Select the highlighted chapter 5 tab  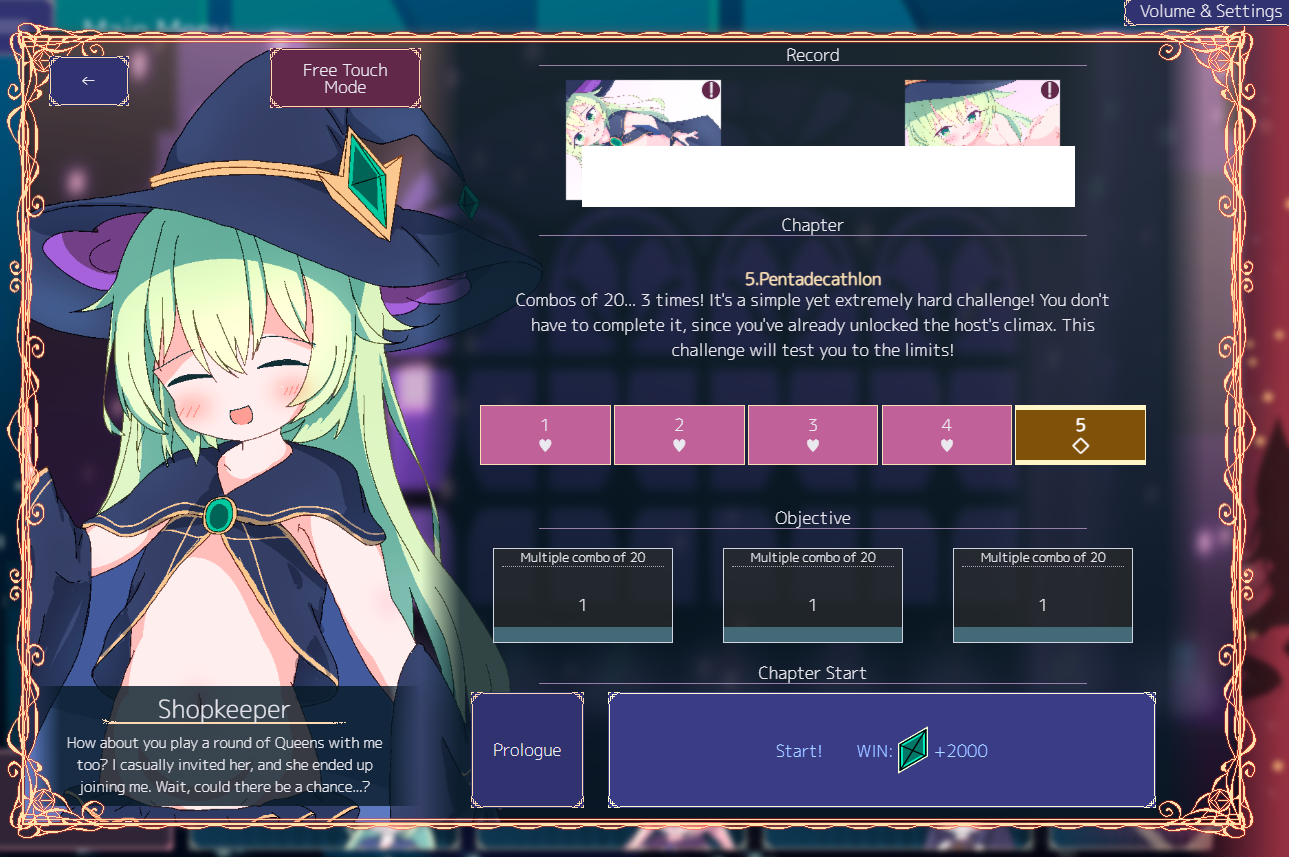click(x=1081, y=435)
